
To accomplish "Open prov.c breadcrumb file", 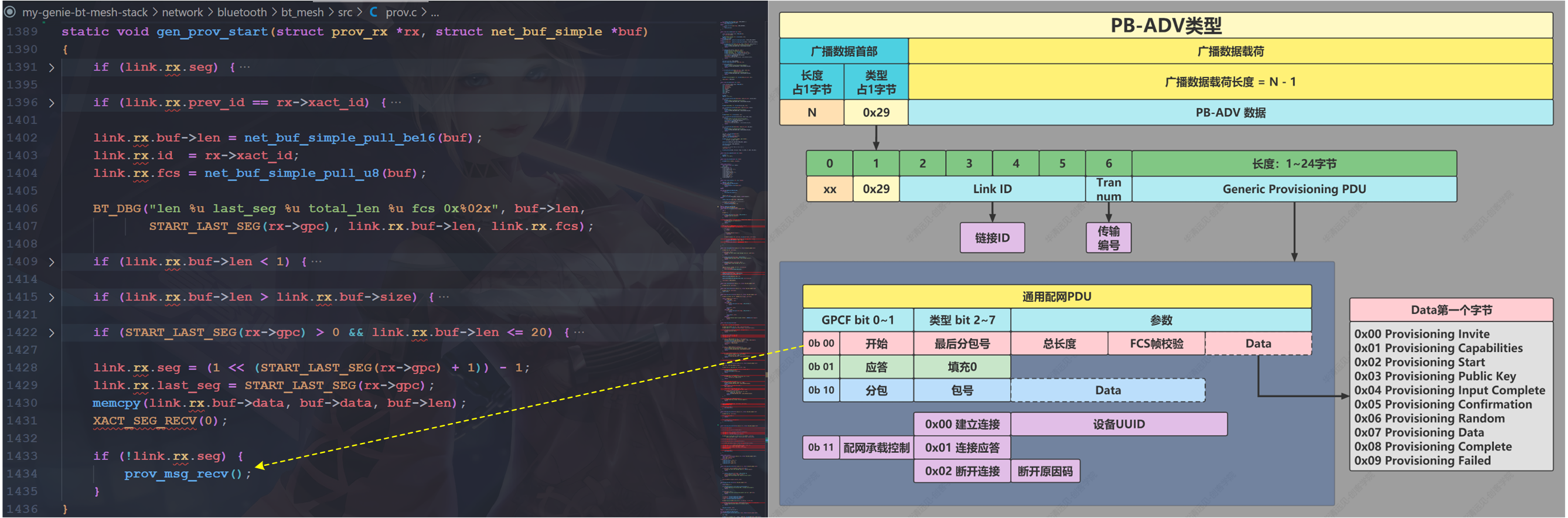I will (401, 12).
